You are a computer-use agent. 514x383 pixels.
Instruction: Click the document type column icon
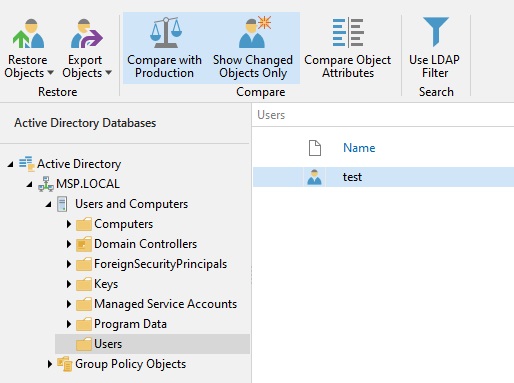[x=315, y=148]
